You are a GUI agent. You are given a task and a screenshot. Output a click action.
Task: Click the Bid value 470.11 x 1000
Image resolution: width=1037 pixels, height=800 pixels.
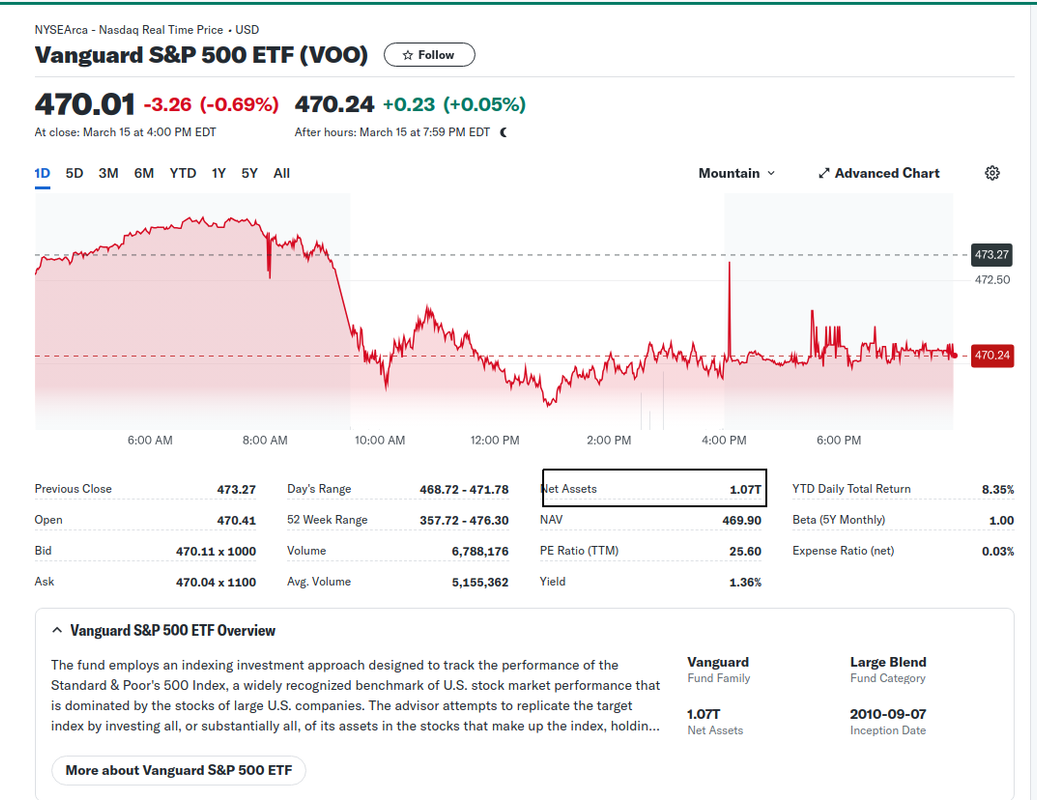coord(216,551)
